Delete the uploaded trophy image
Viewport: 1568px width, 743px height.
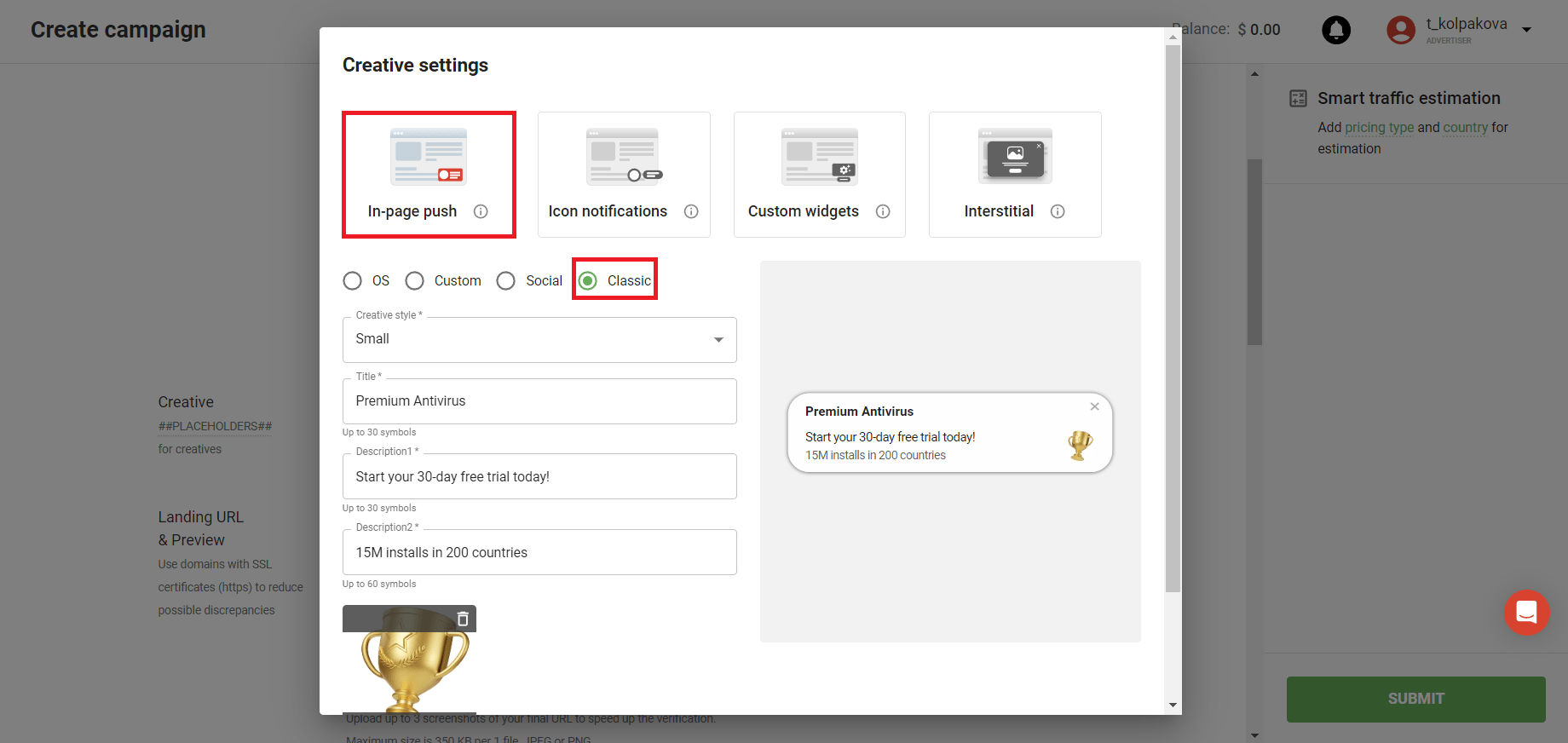click(463, 619)
